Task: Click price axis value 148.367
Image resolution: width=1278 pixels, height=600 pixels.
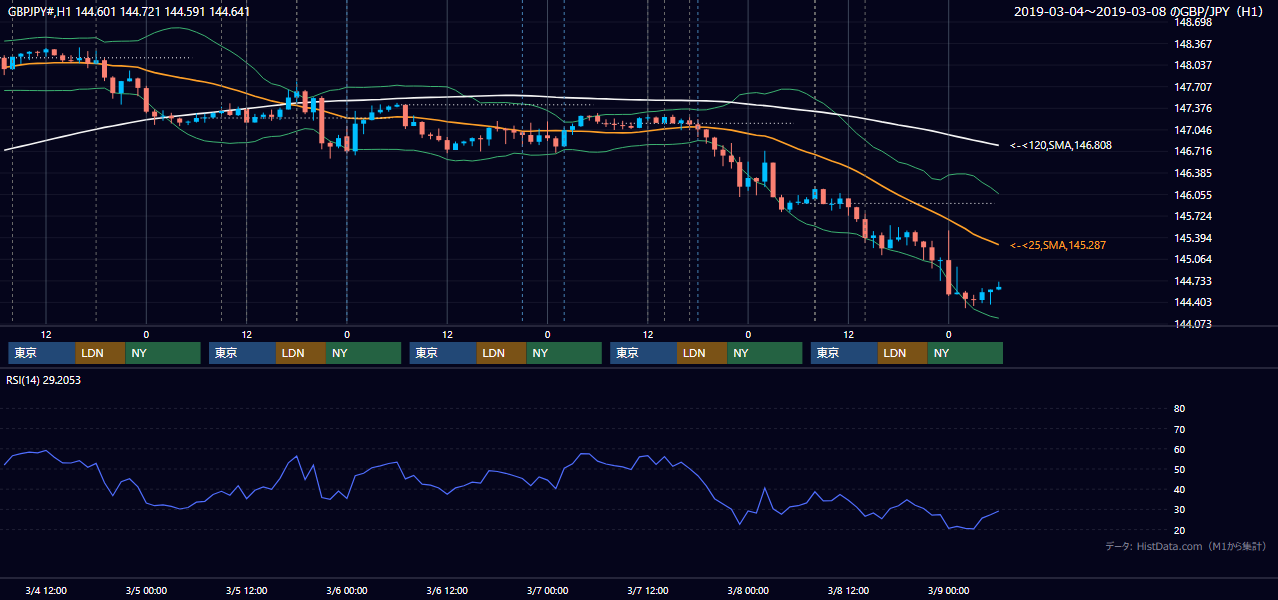Action: click(1193, 44)
